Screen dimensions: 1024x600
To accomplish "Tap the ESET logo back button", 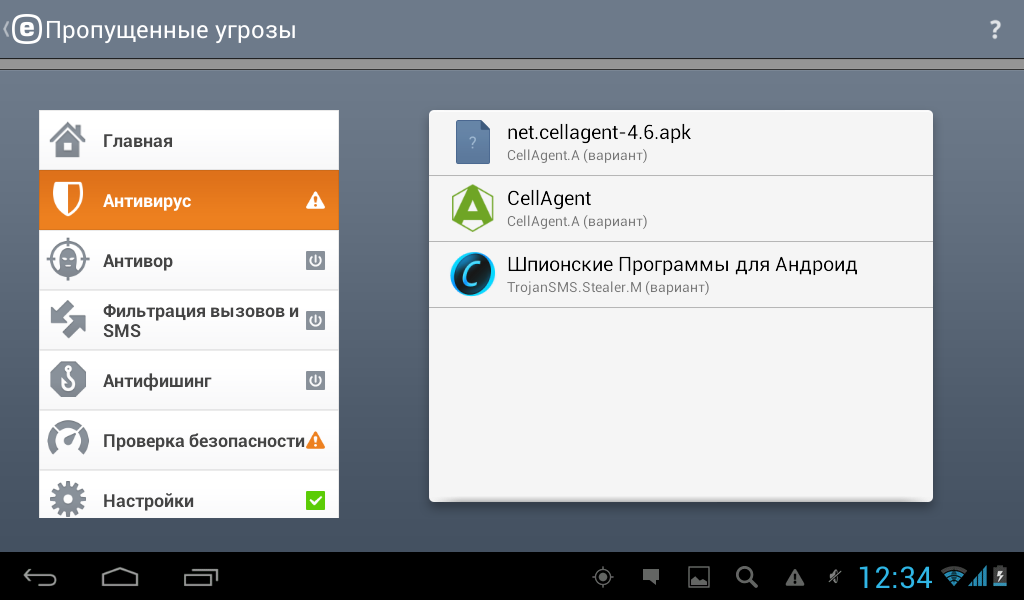I will click(24, 29).
